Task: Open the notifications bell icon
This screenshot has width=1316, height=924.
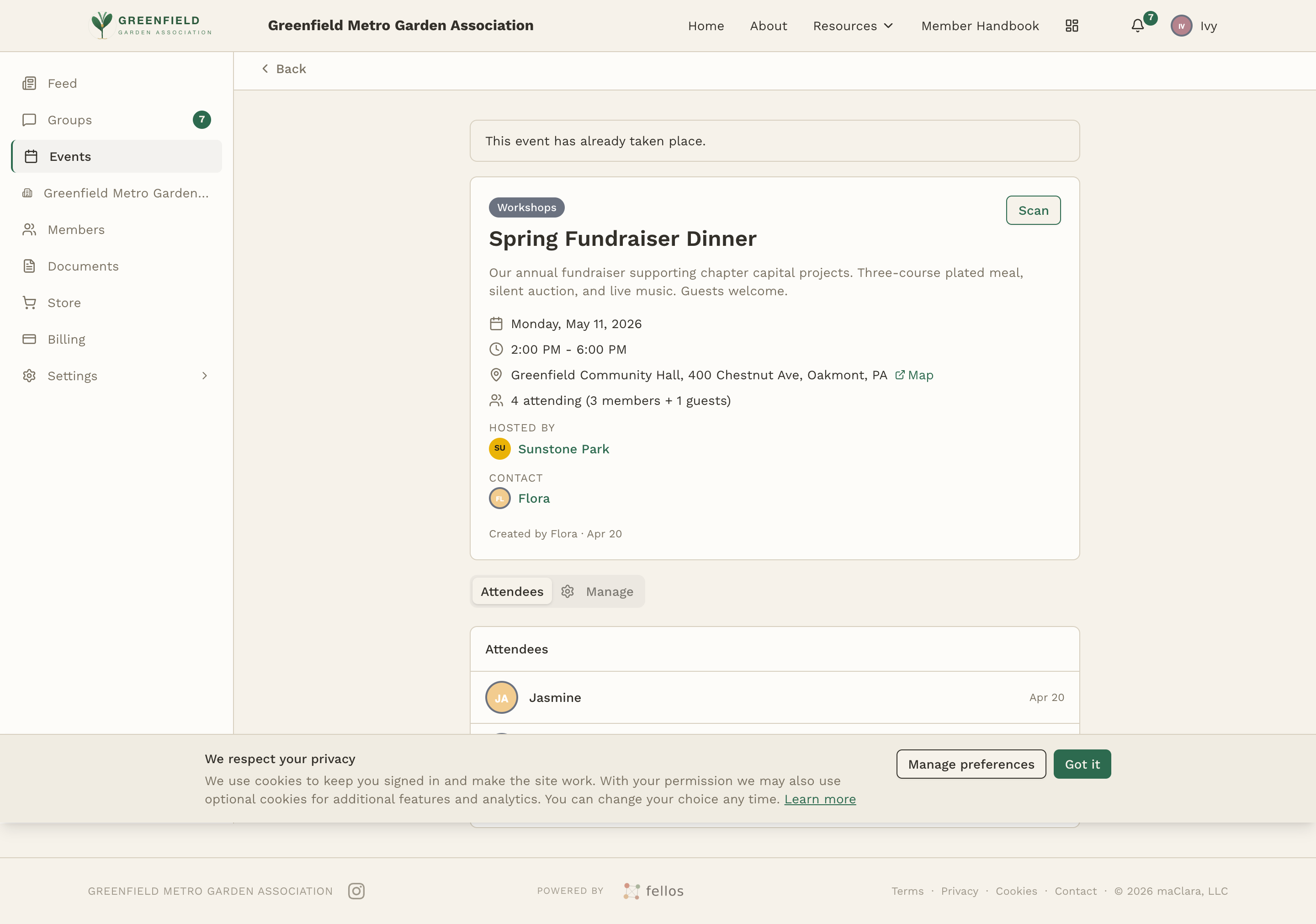Action: (x=1138, y=26)
